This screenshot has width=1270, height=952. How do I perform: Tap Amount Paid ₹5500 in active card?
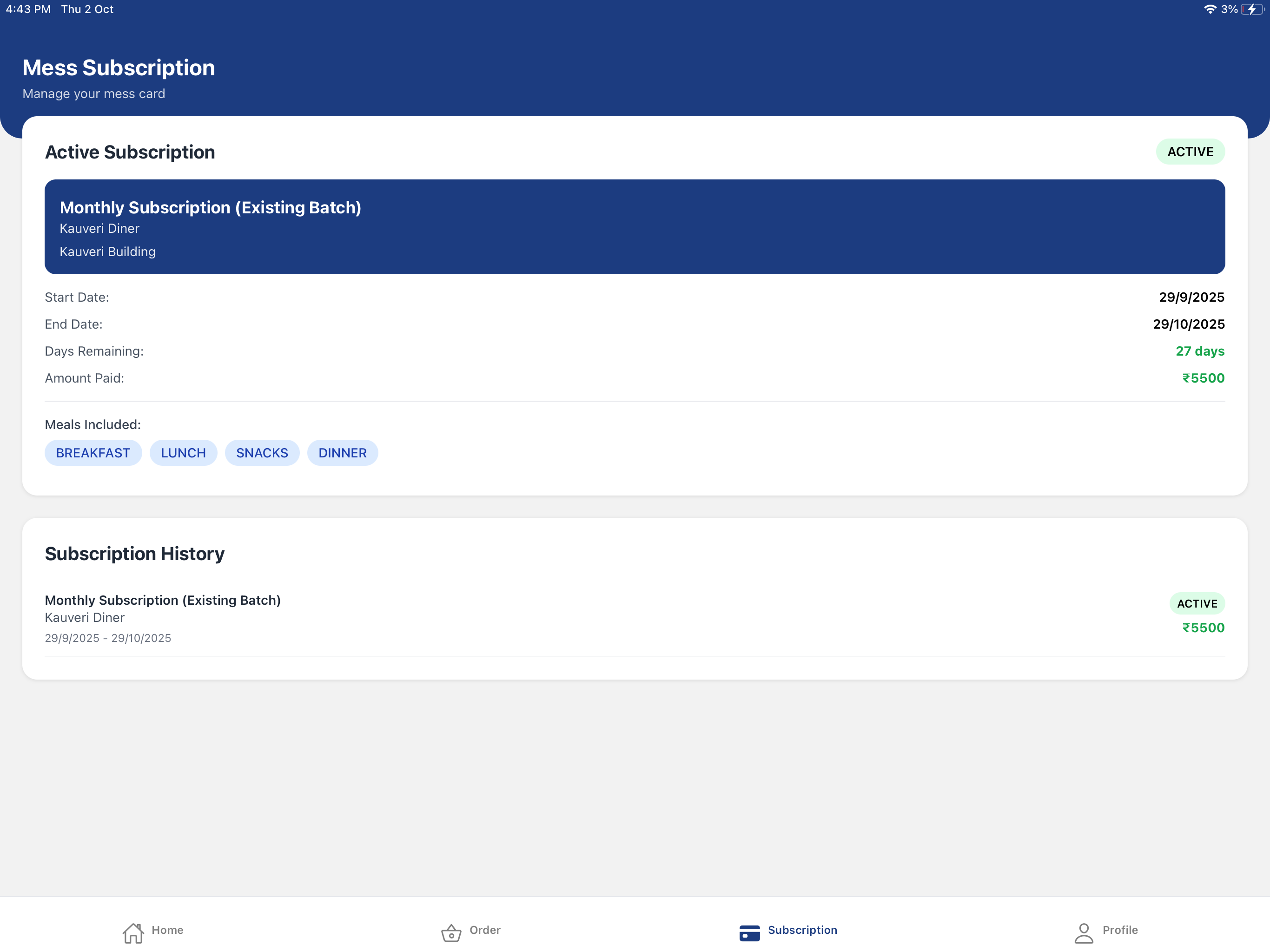pos(1204,378)
